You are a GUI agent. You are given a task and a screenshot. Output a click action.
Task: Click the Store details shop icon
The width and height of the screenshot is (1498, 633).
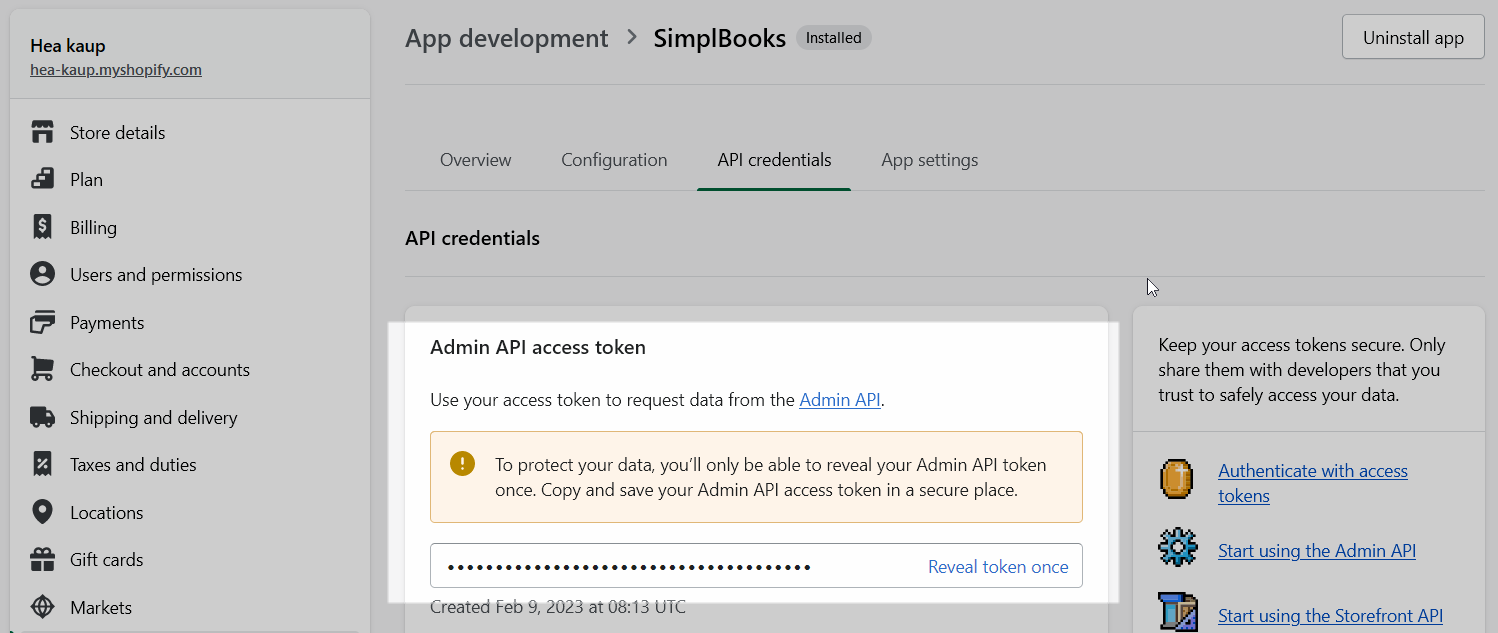pyautogui.click(x=42, y=133)
